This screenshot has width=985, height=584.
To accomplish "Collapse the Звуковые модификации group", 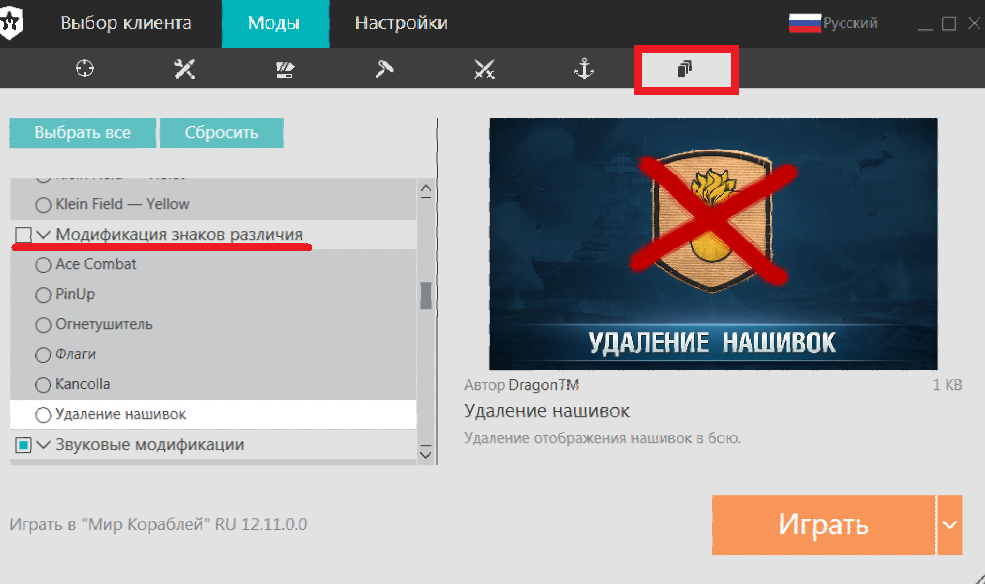I will click(x=43, y=445).
